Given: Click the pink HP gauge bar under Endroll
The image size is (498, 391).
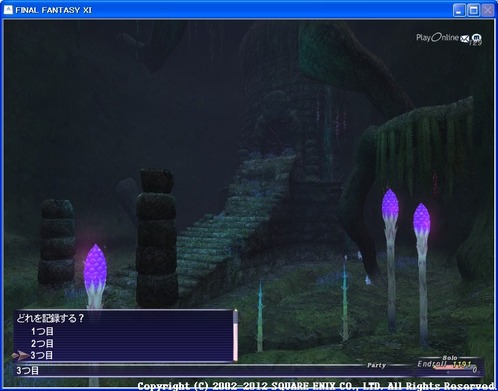Looking at the screenshot, I should 453,368.
